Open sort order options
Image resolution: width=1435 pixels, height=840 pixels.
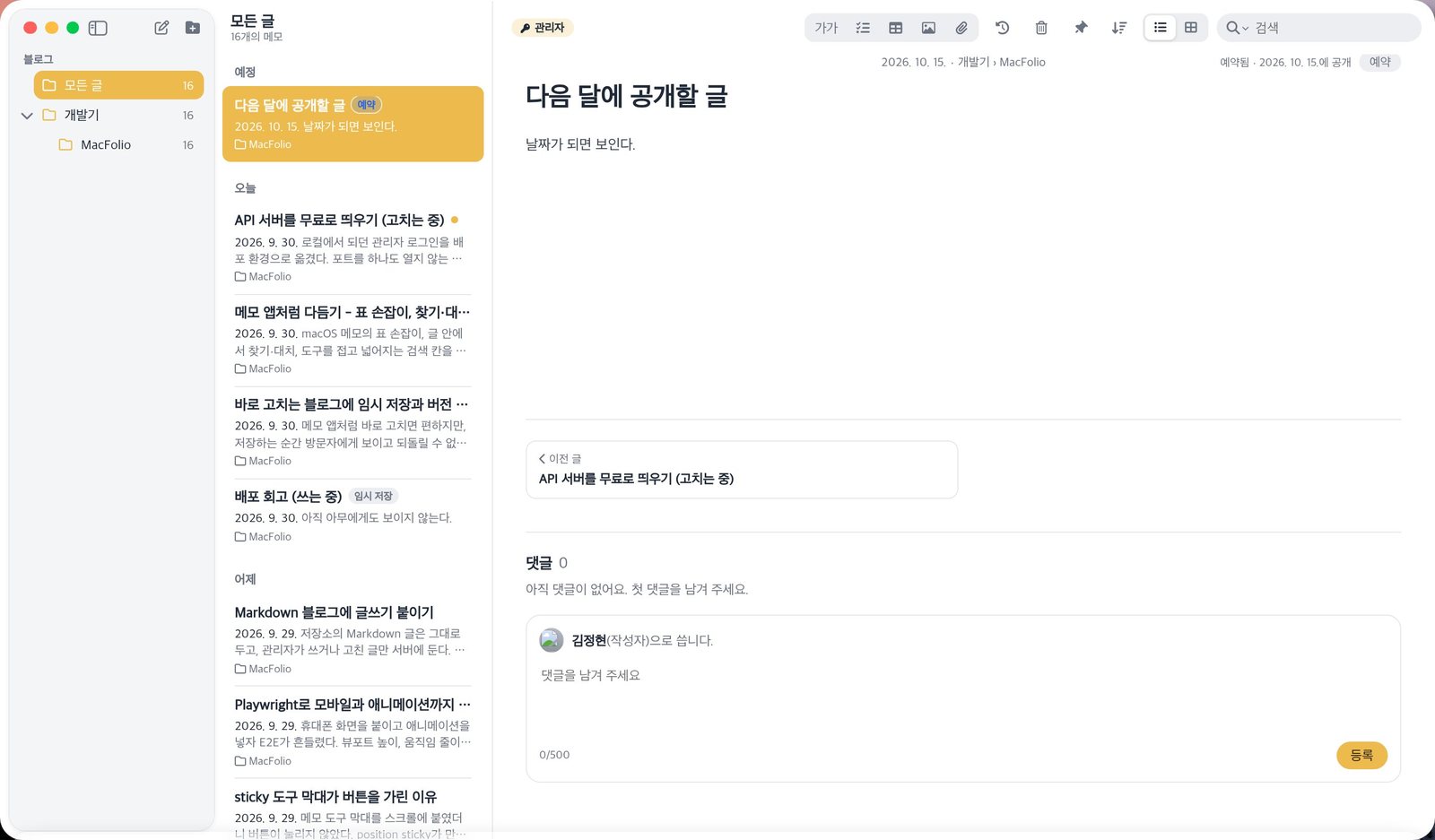click(x=1119, y=28)
